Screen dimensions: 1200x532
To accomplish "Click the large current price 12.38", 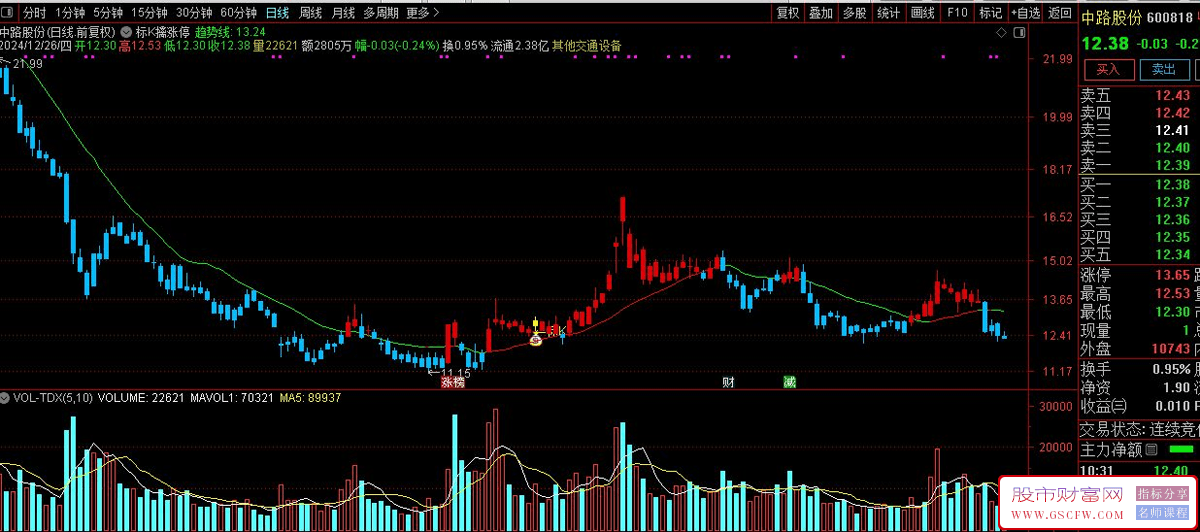I will click(x=1104, y=43).
